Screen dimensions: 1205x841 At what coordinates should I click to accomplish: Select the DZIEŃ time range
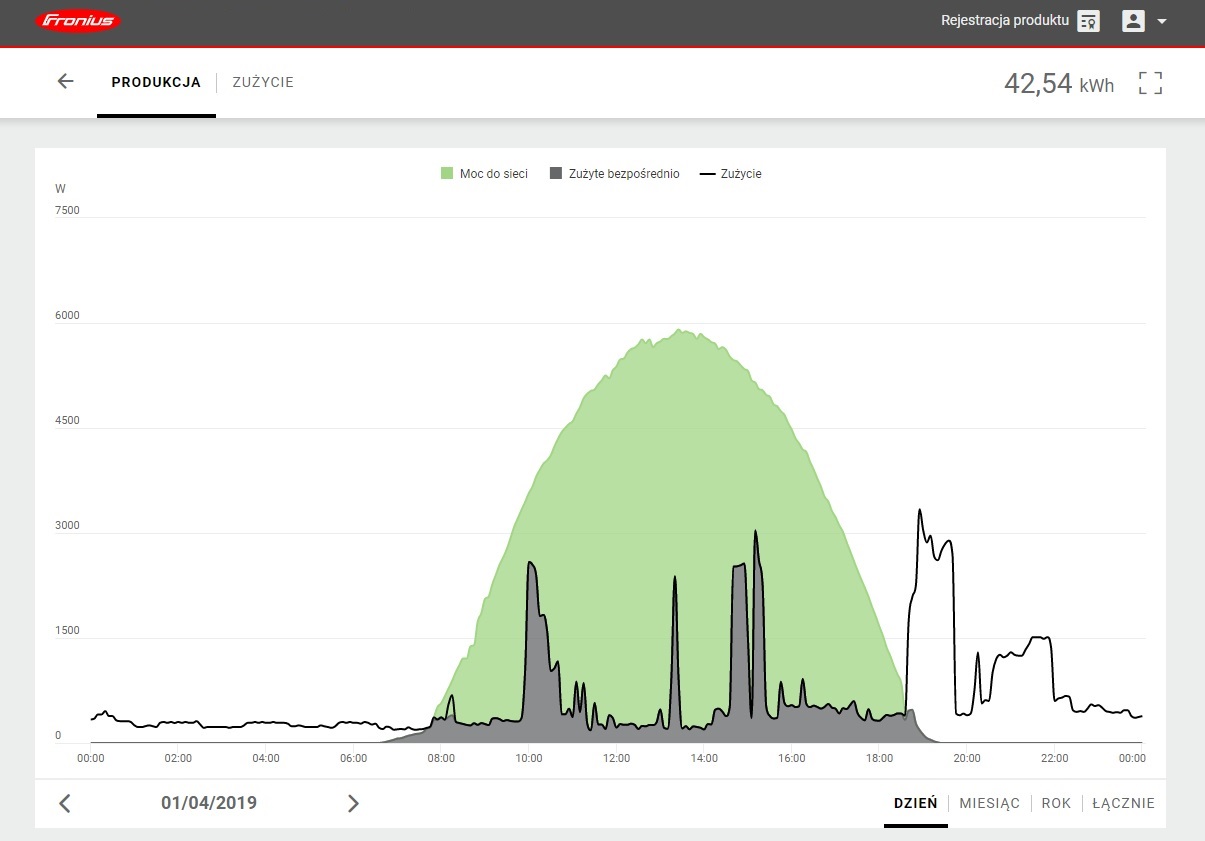(x=915, y=803)
